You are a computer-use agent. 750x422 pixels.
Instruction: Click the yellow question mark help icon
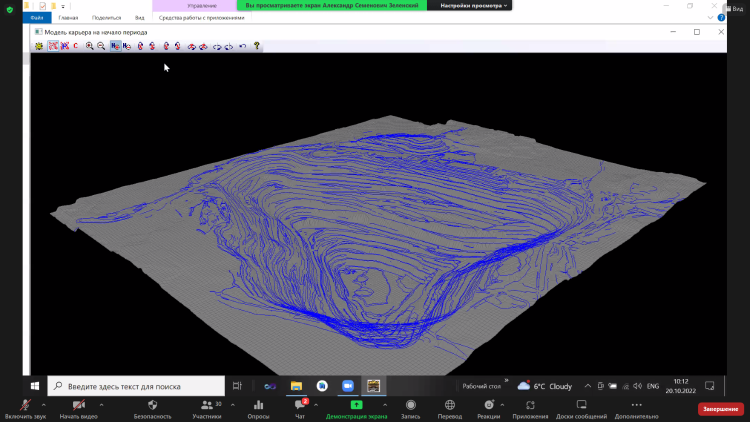[x=256, y=46]
